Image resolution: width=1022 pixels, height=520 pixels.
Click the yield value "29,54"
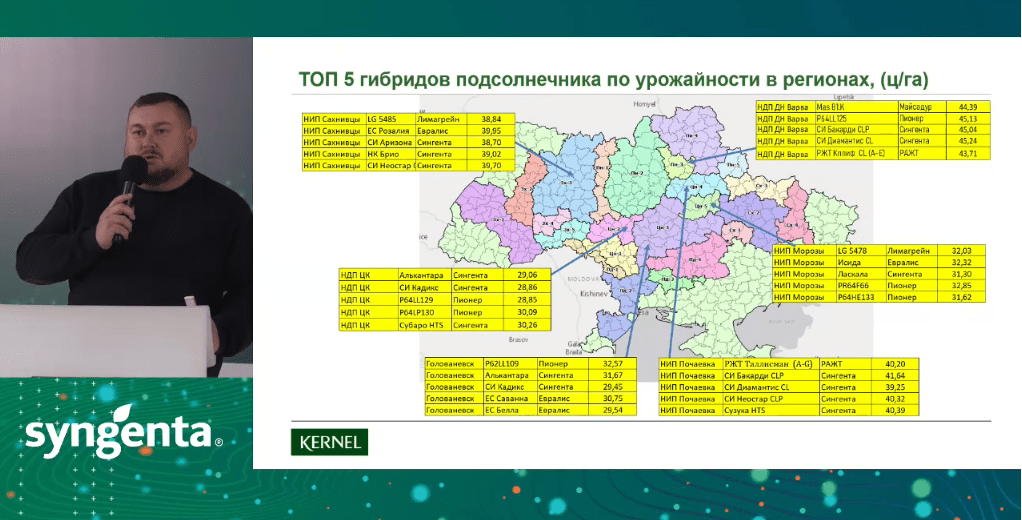[x=613, y=410]
